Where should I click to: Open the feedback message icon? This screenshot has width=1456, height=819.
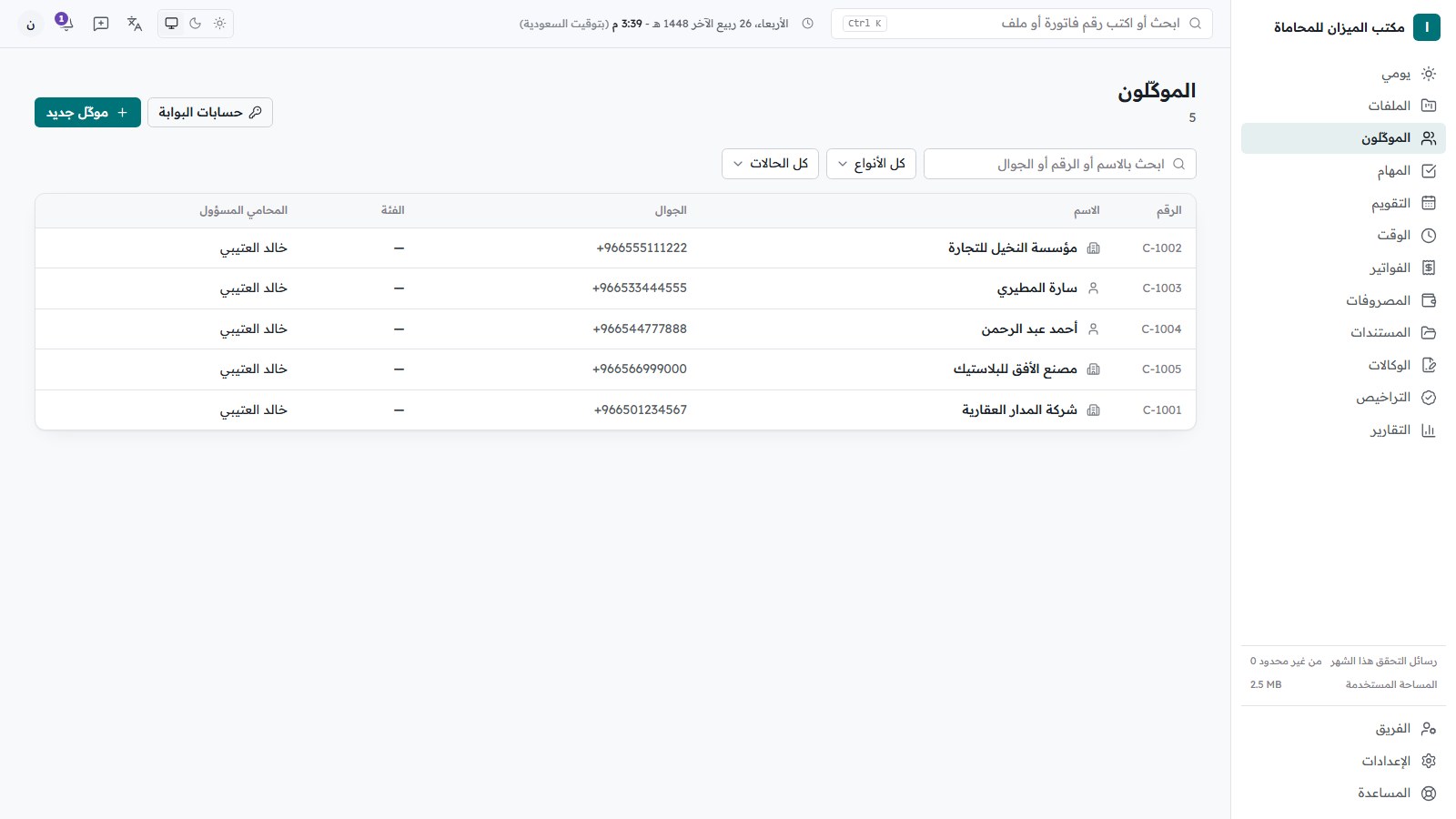coord(101,24)
